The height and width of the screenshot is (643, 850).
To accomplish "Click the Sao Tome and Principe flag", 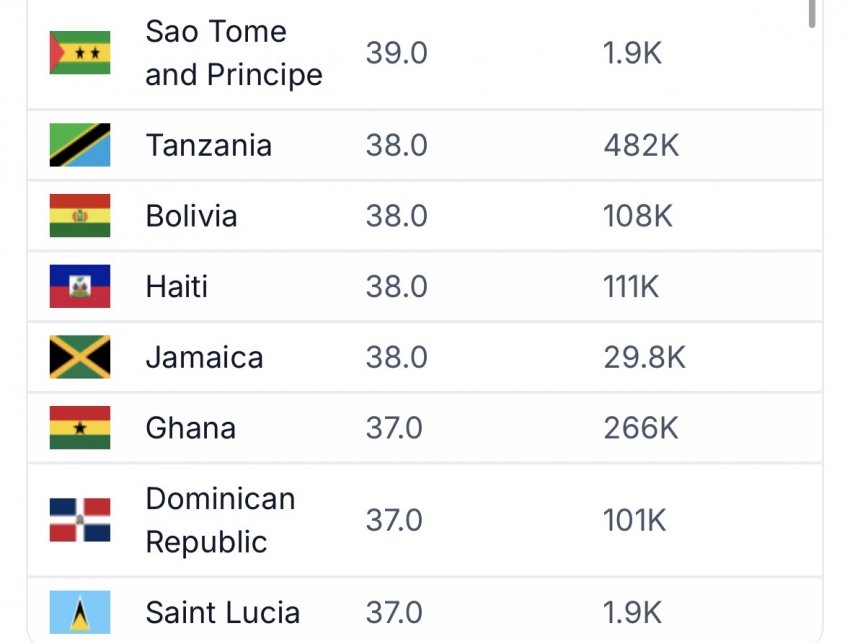I will pos(80,53).
